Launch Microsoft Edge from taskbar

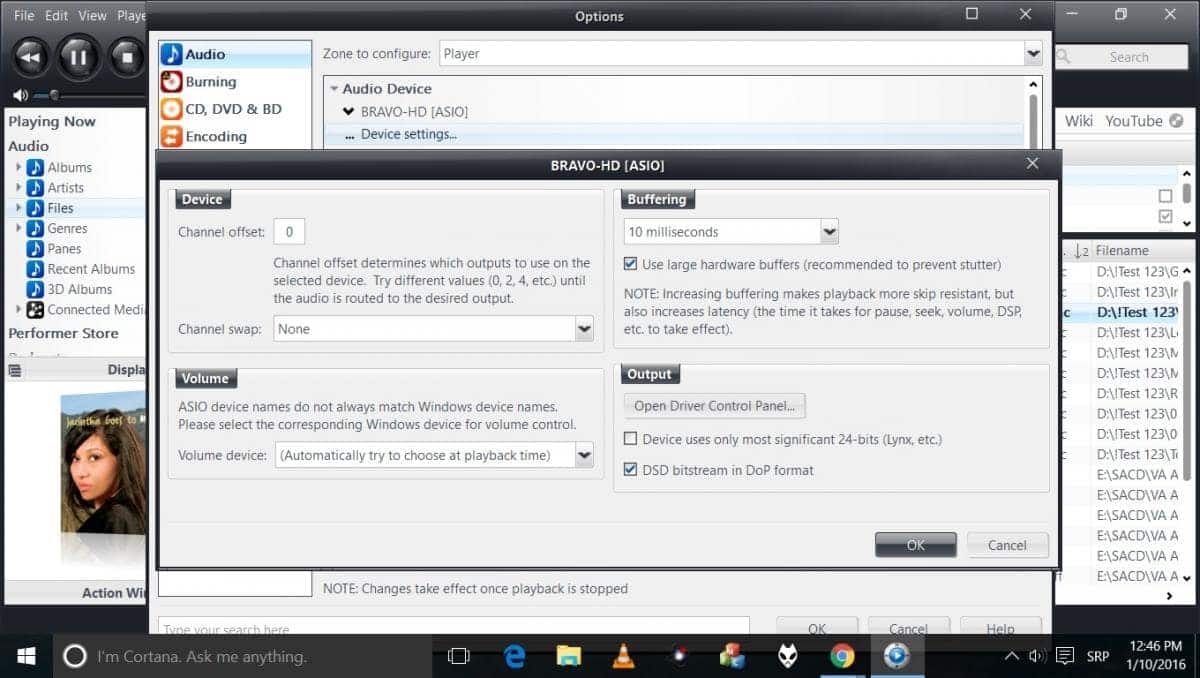[515, 657]
